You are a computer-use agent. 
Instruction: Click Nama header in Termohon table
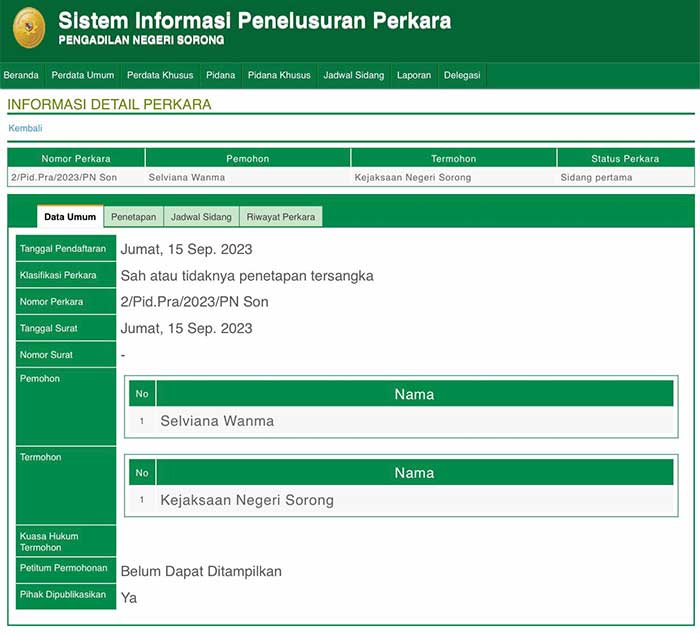tap(414, 472)
